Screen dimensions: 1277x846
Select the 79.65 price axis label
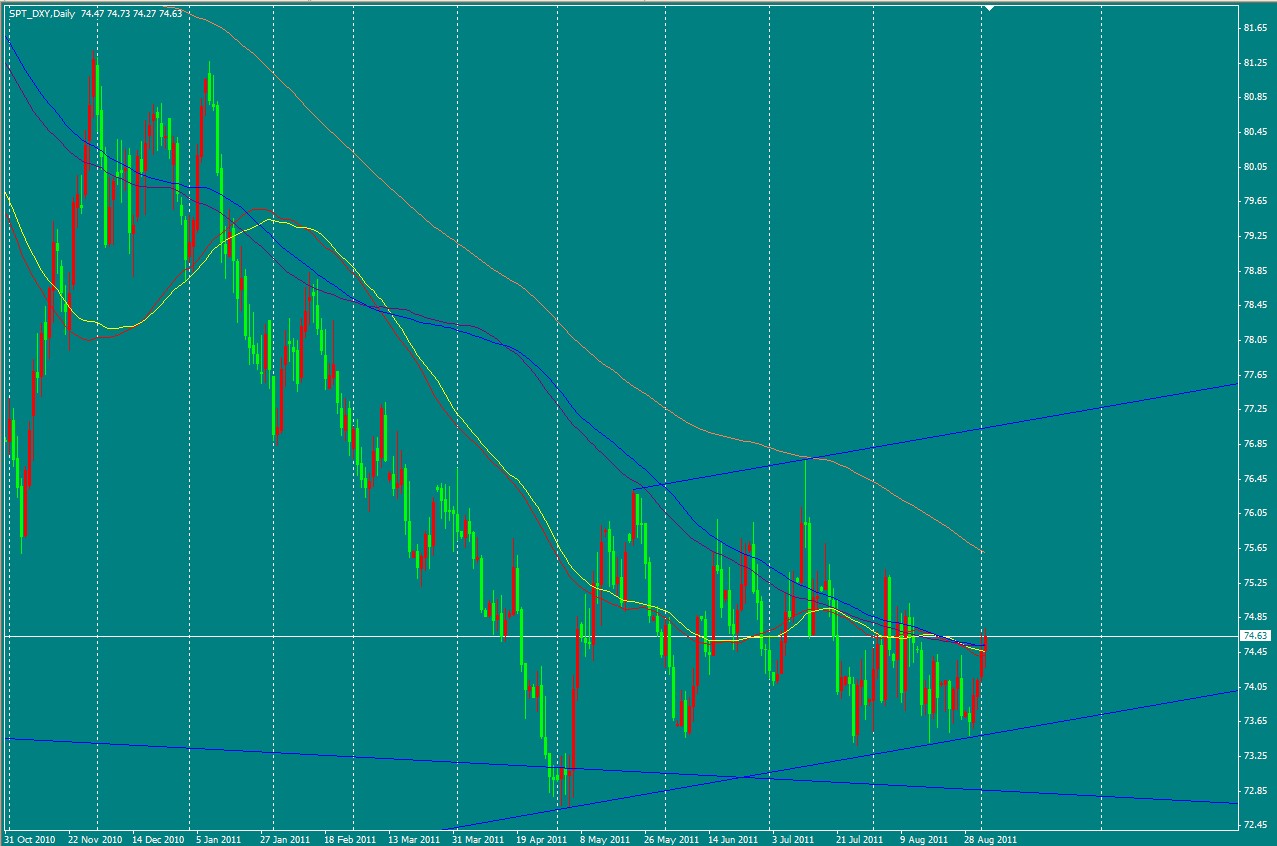coord(1255,201)
